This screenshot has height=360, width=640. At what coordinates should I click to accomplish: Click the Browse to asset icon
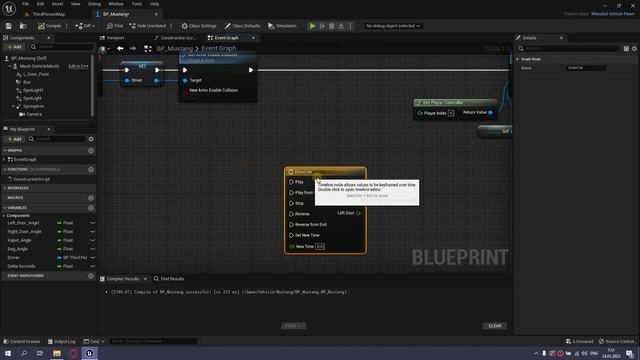point(23,26)
